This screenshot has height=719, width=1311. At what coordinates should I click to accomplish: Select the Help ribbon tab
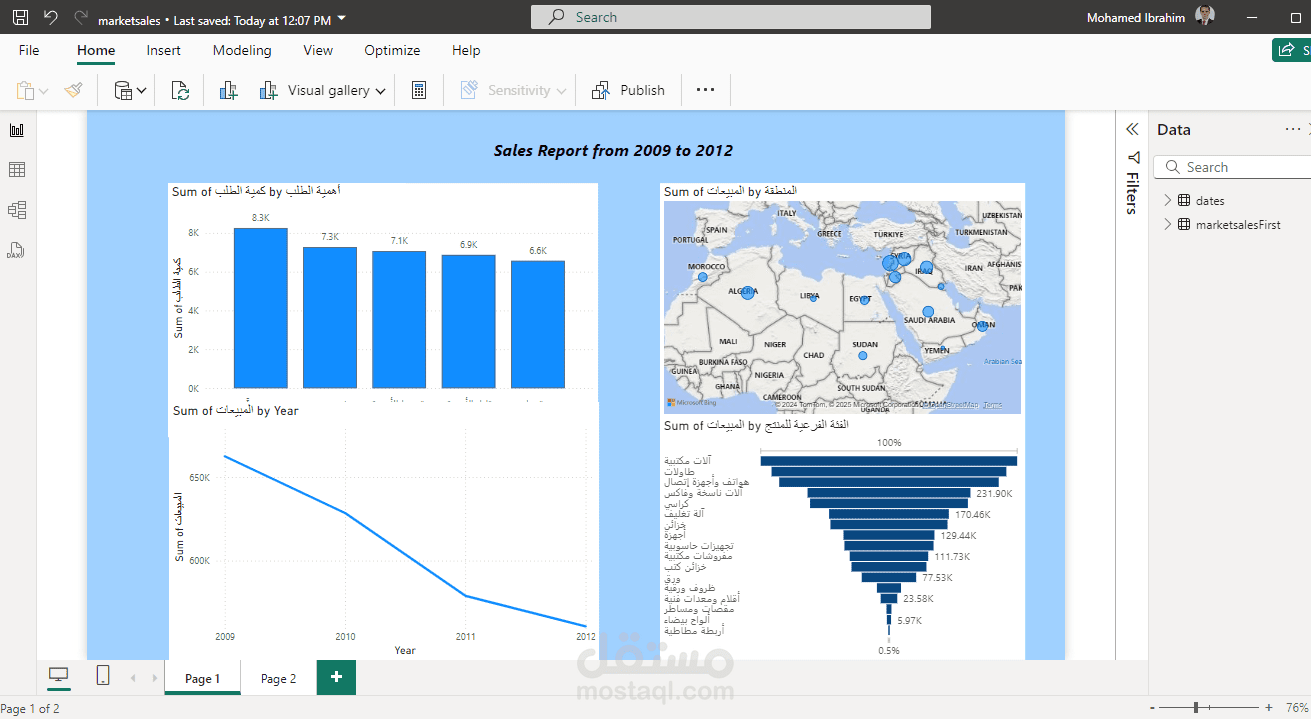point(466,50)
